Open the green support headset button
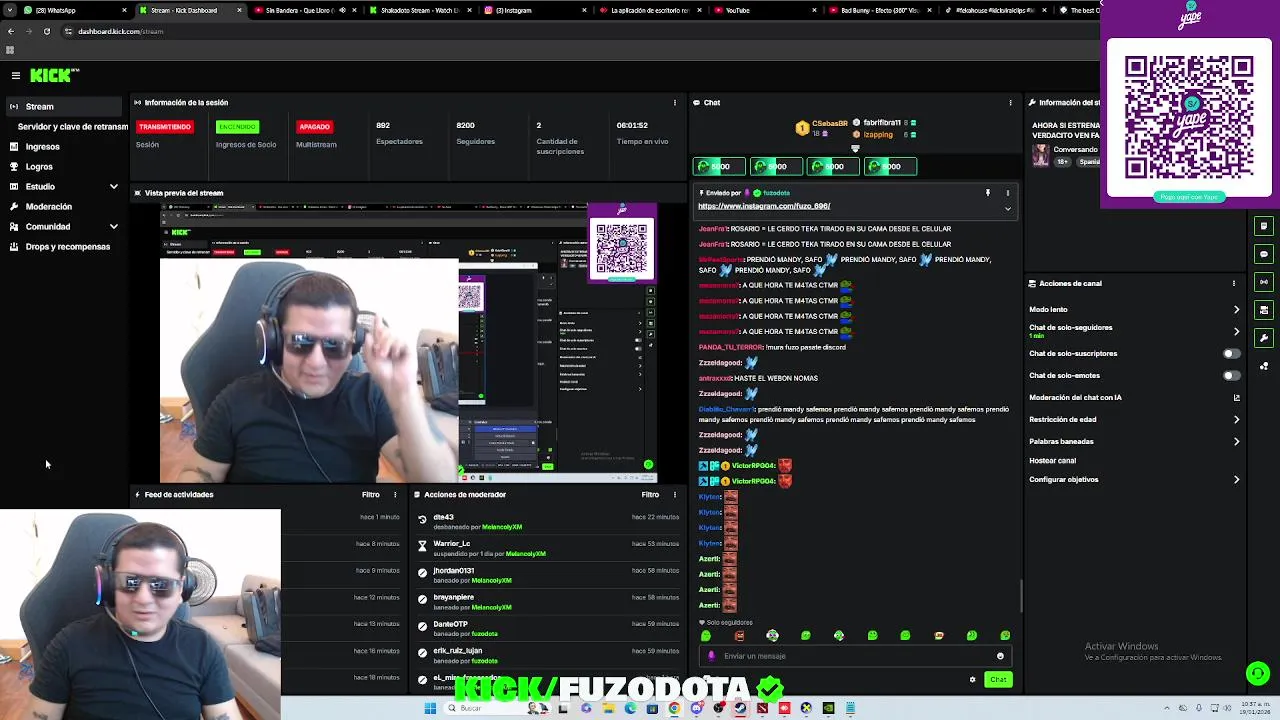Screen dimensions: 1280x720 pyautogui.click(x=1258, y=673)
